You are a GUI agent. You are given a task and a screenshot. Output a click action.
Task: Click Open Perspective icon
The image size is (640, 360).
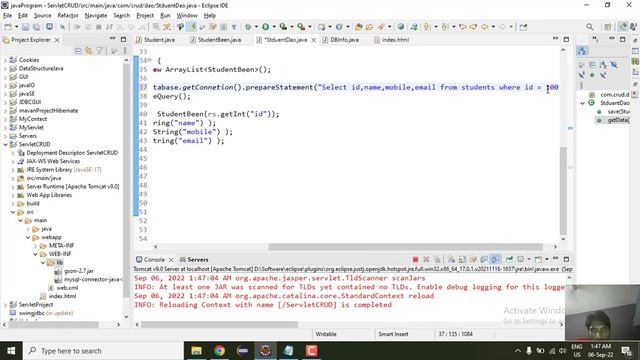[607, 27]
